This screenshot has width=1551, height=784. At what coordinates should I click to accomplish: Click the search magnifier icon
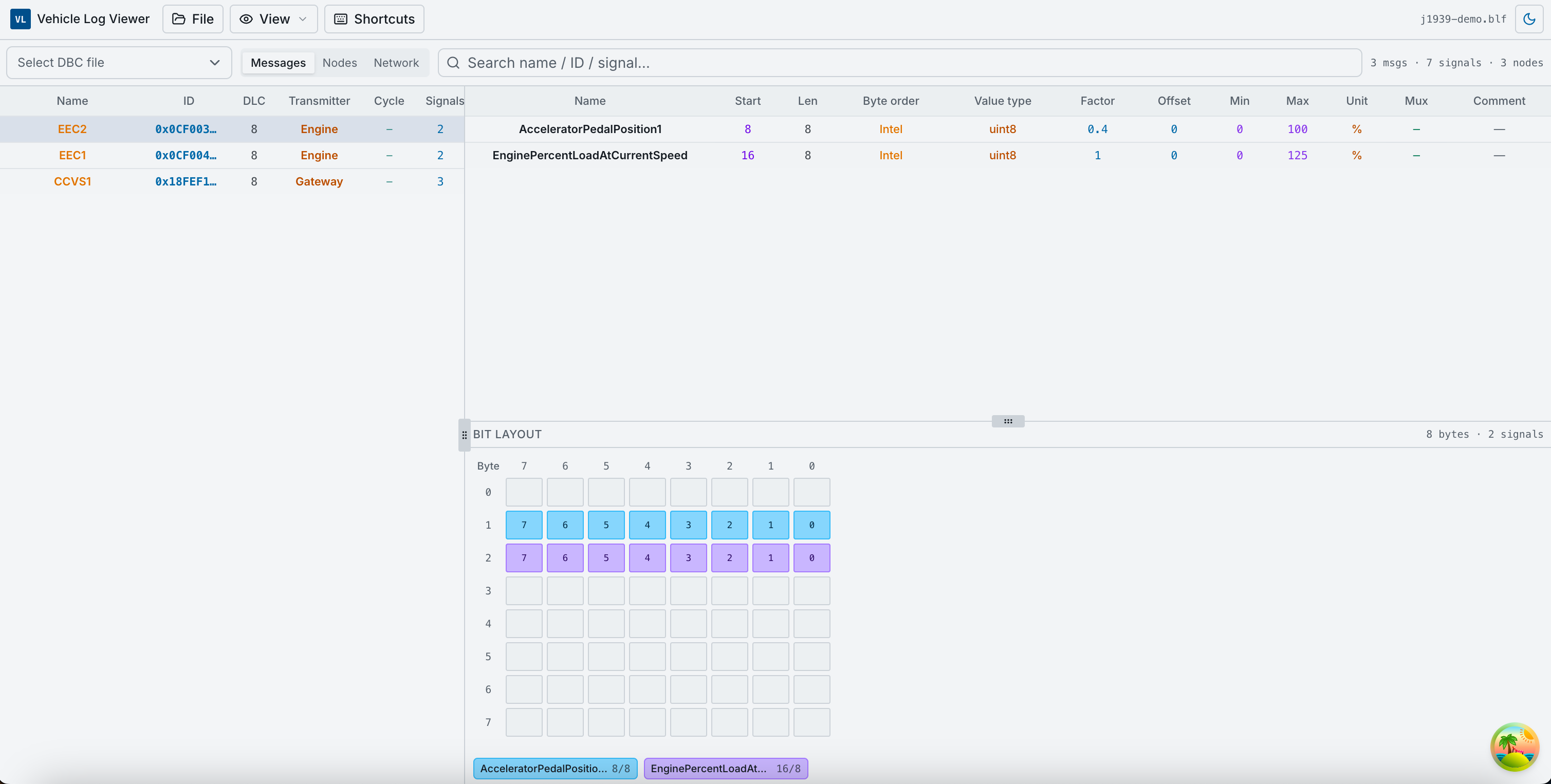pyautogui.click(x=453, y=63)
